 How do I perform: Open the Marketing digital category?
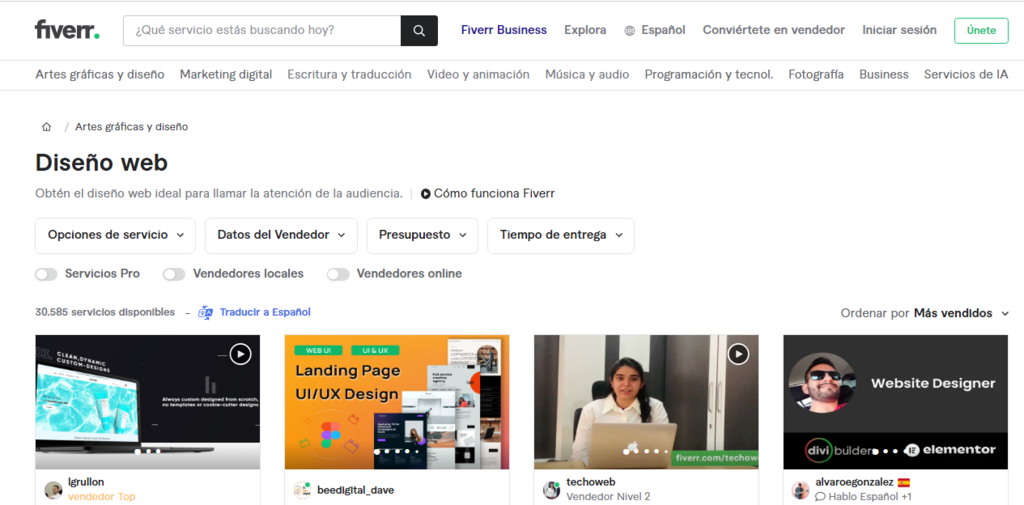point(226,74)
